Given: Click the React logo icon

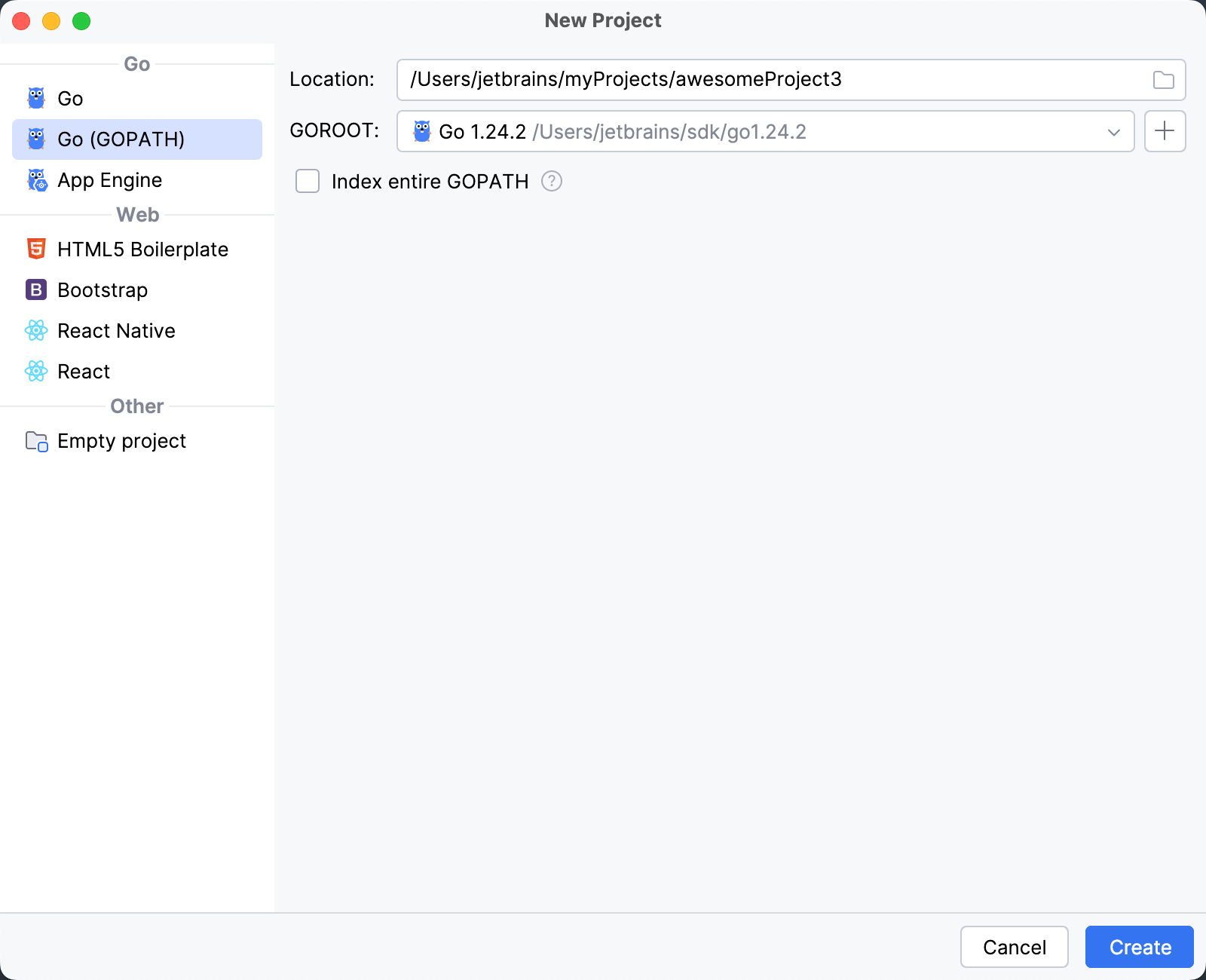Looking at the screenshot, I should 35,371.
